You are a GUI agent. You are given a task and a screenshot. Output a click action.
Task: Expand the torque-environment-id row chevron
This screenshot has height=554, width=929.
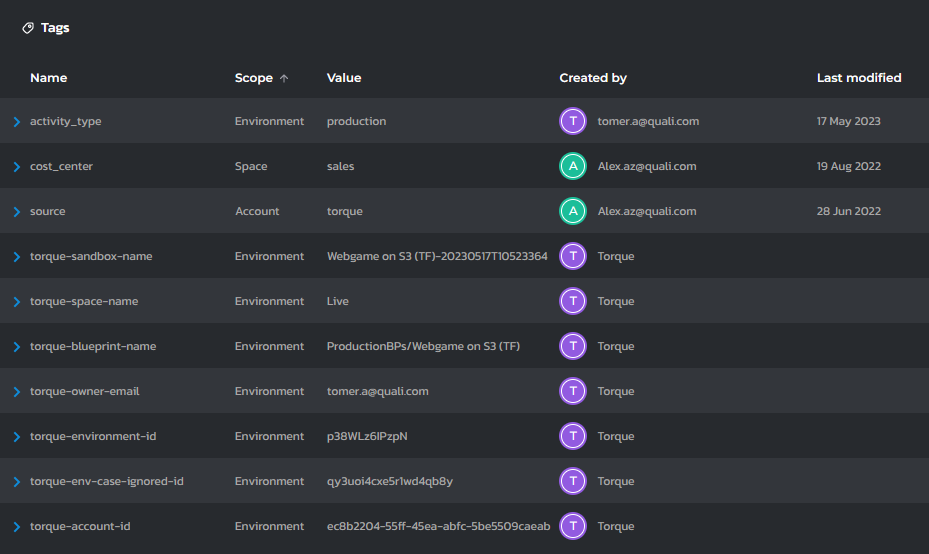pos(17,437)
